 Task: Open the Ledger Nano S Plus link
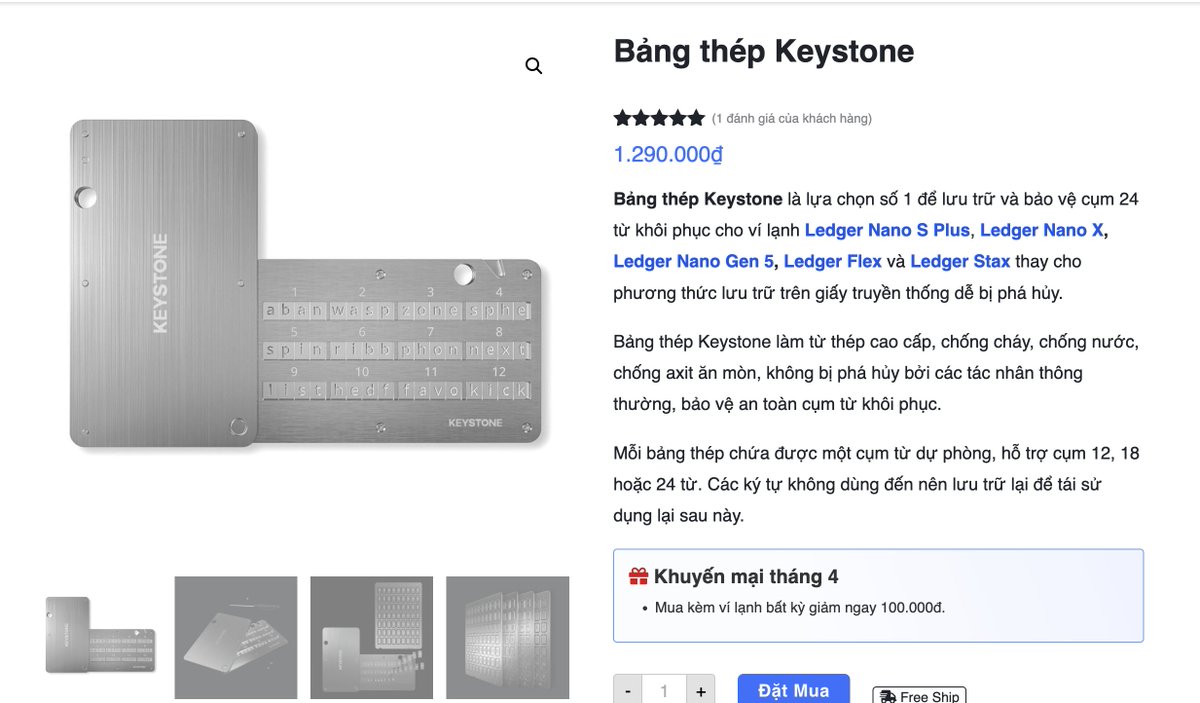pyautogui.click(x=887, y=230)
